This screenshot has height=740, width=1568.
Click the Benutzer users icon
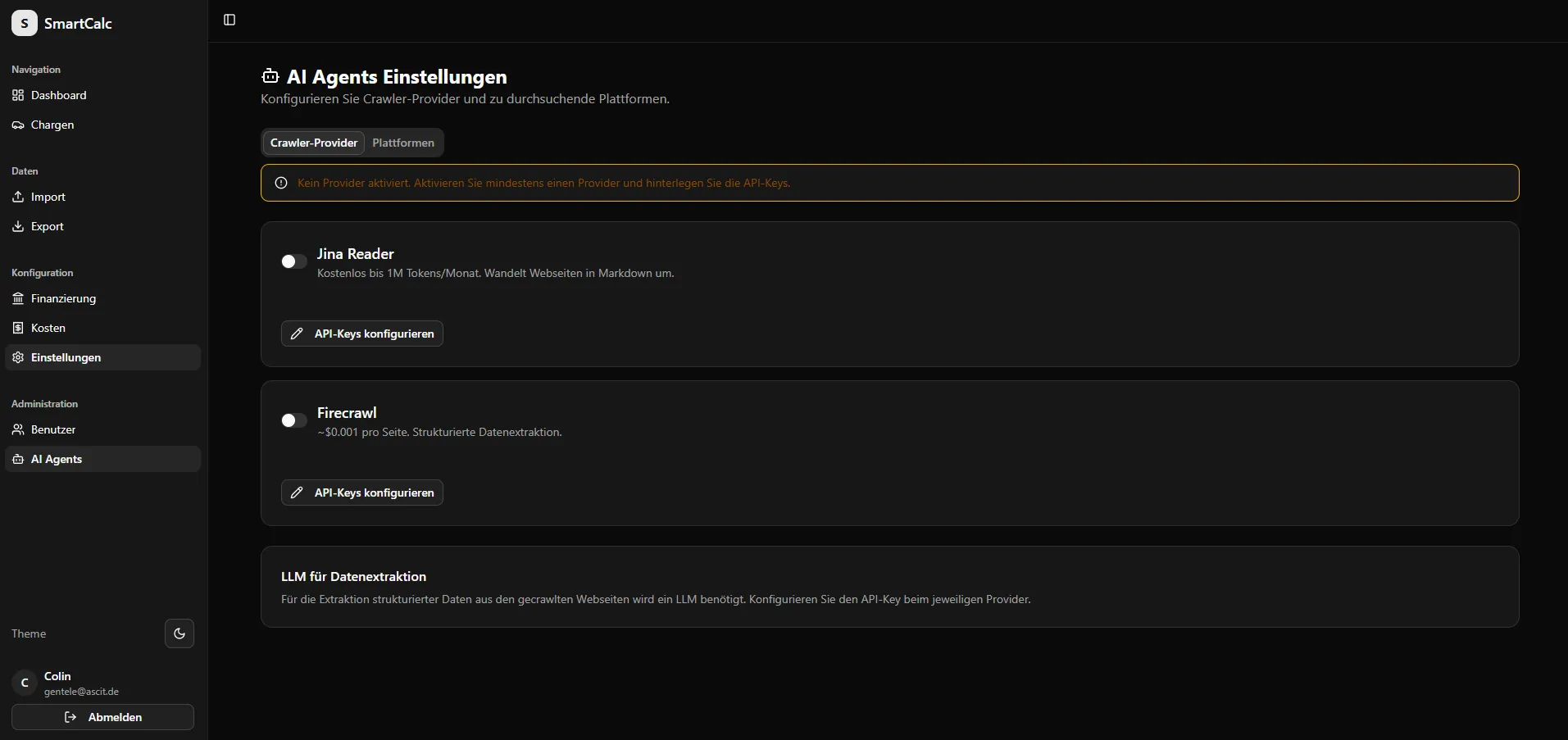18,429
